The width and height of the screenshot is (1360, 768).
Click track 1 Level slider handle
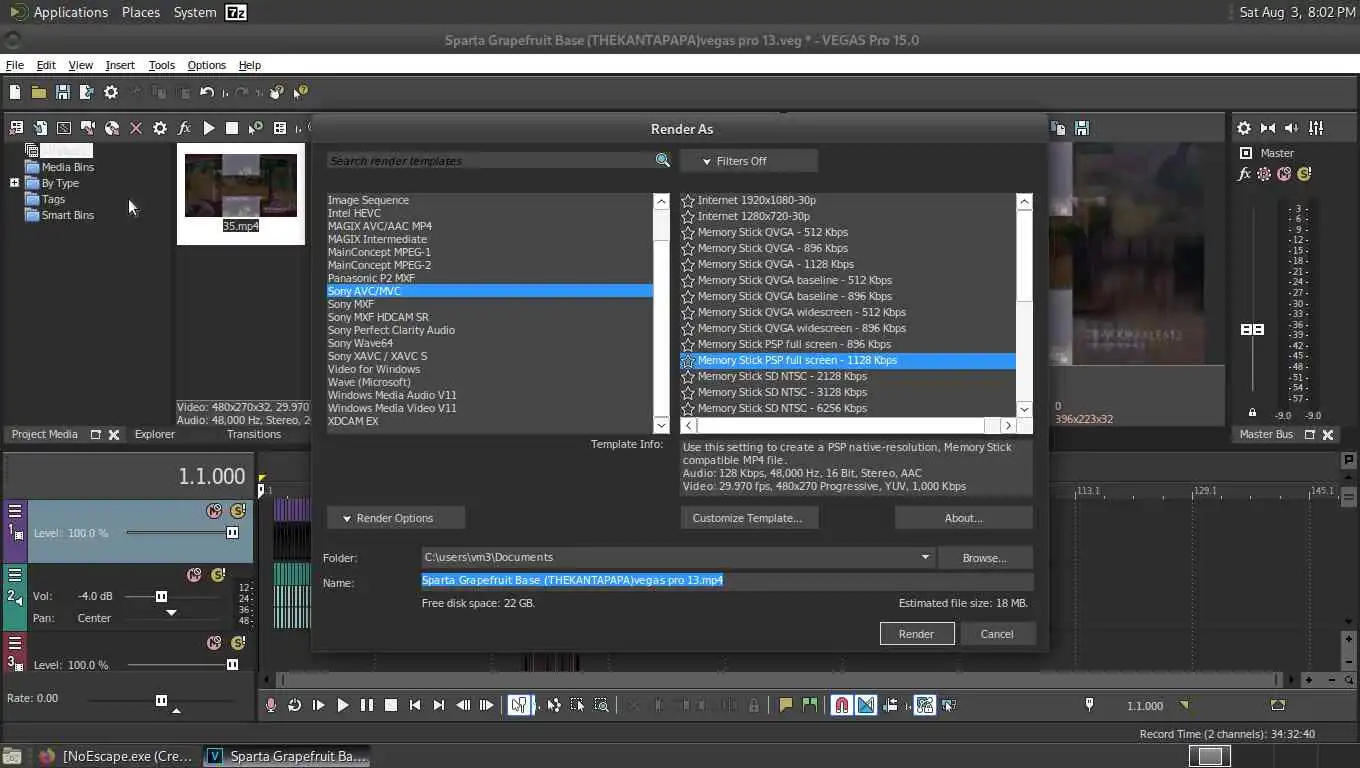(x=232, y=533)
